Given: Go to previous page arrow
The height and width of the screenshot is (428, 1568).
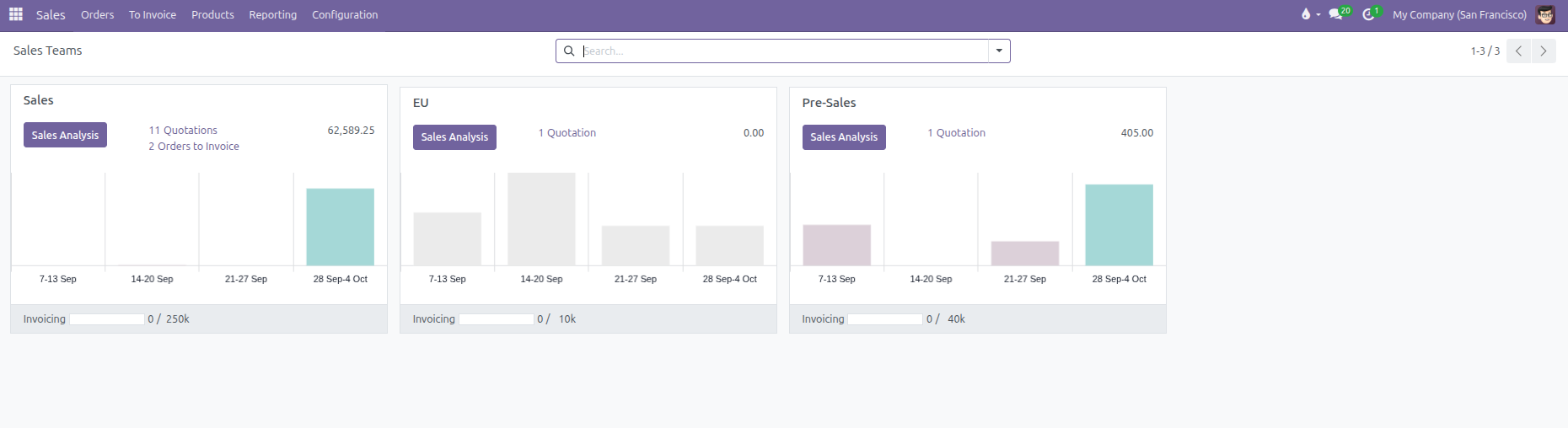Looking at the screenshot, I should point(1518,51).
